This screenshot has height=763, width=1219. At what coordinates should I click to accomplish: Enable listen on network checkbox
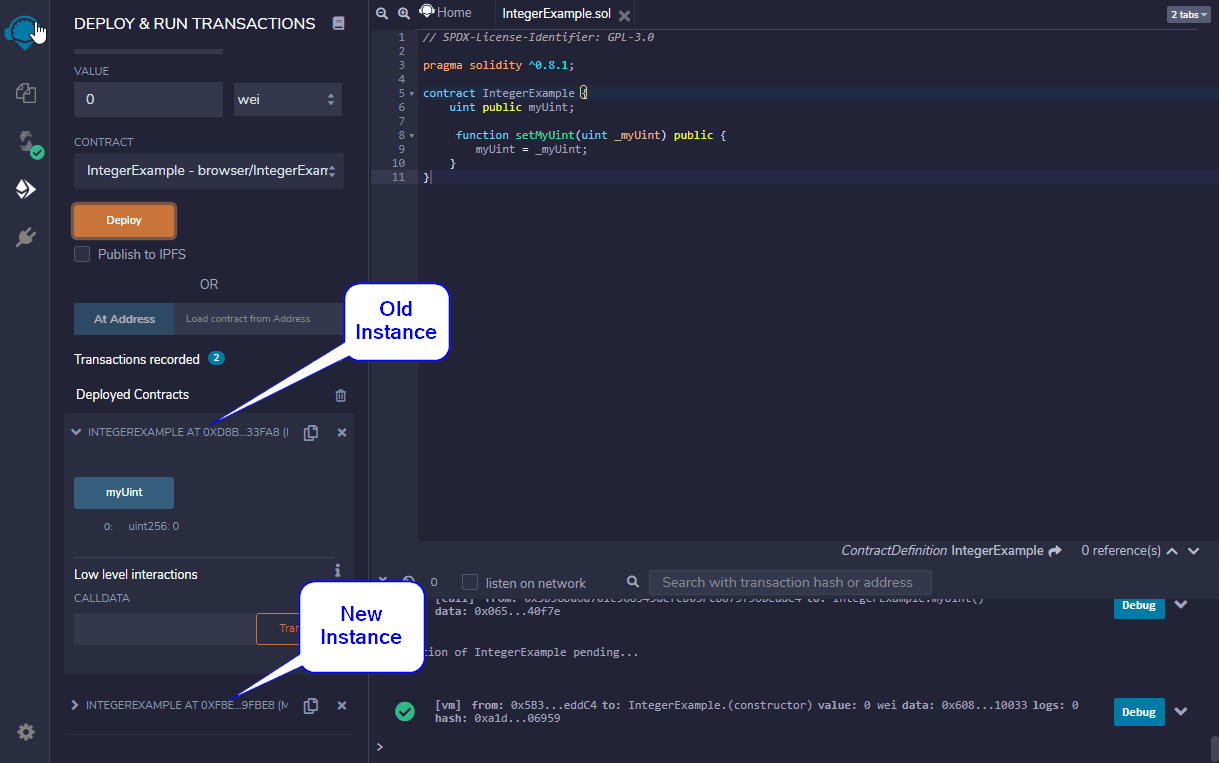[x=469, y=582]
